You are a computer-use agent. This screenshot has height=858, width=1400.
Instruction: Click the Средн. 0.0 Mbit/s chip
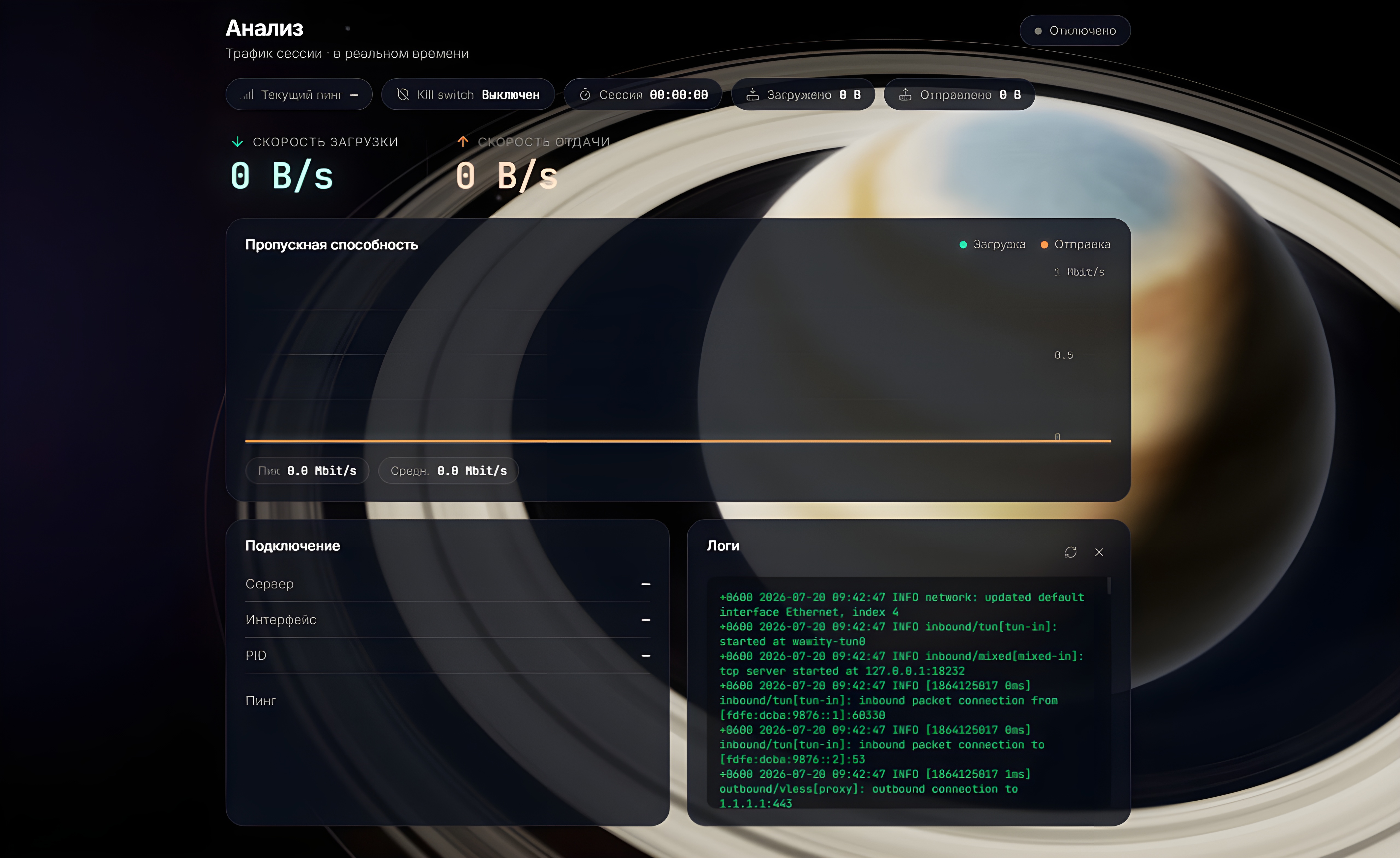[x=448, y=471]
